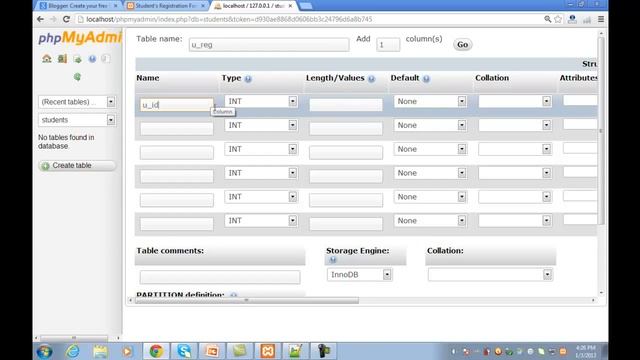Click taskbar clock showing time and date

586,351
